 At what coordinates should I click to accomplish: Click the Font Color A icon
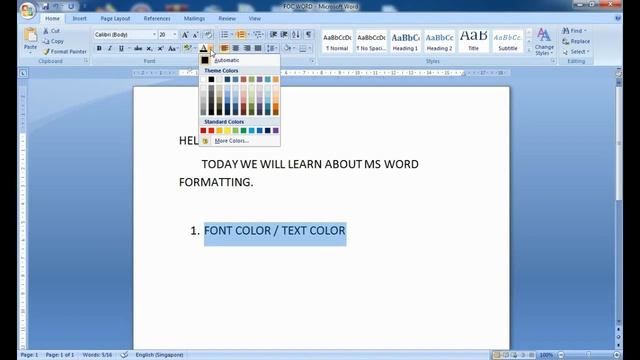pyautogui.click(x=203, y=49)
